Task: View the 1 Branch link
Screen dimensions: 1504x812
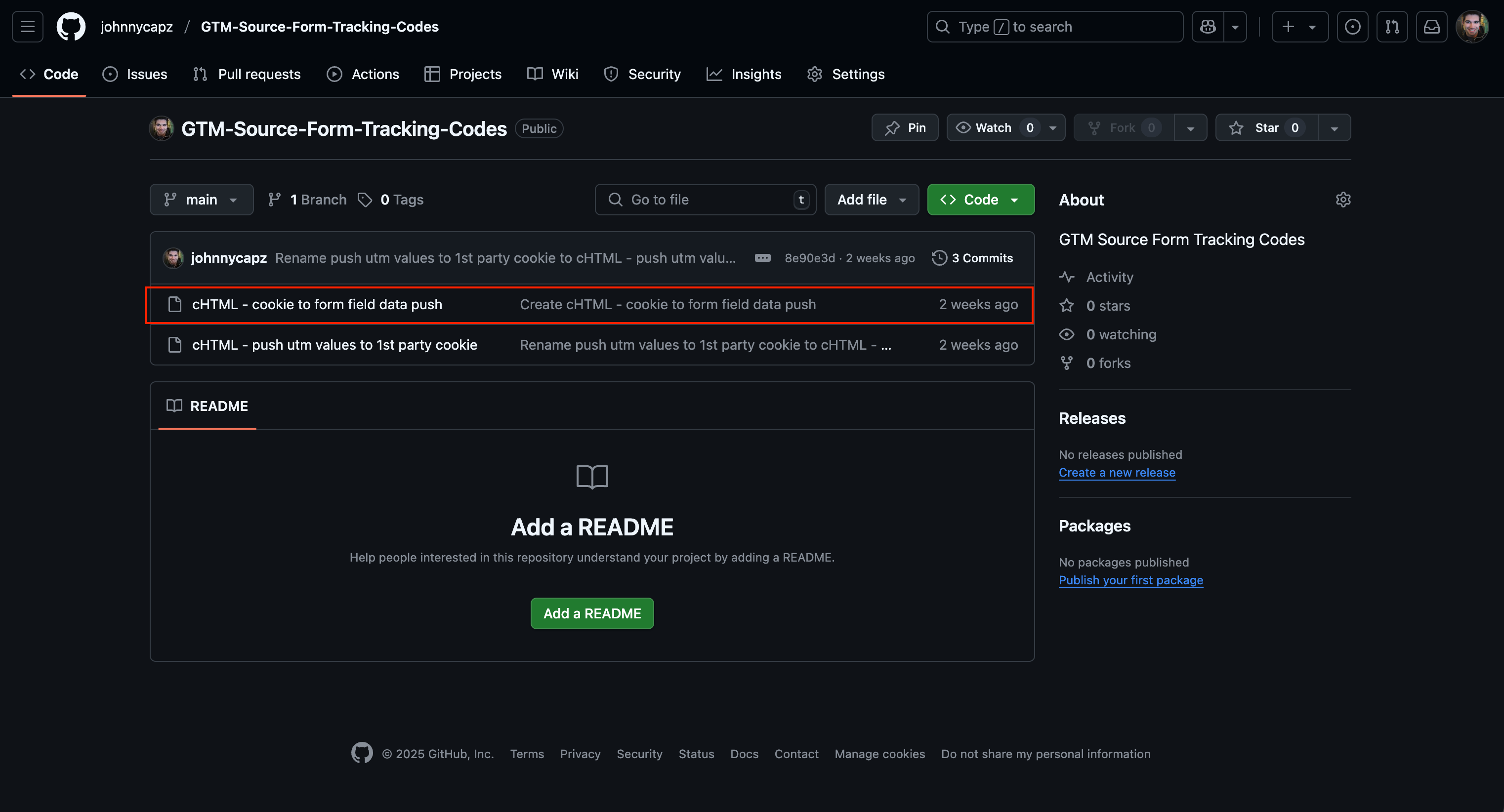Action: 307,200
